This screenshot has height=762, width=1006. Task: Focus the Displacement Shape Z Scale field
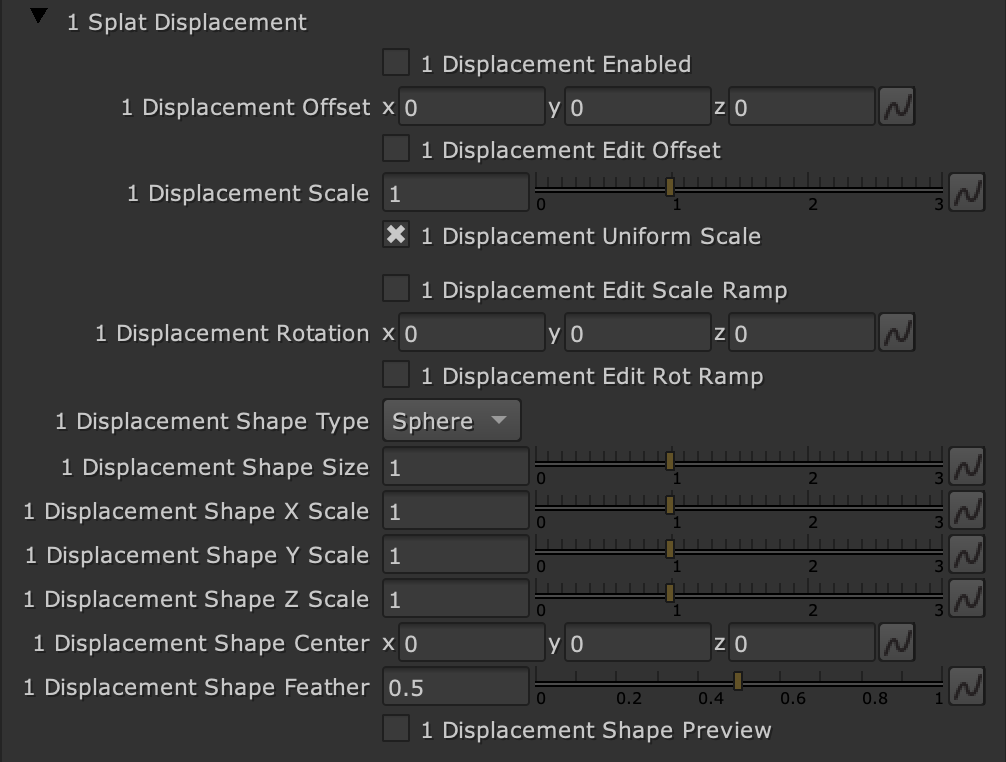pos(456,599)
